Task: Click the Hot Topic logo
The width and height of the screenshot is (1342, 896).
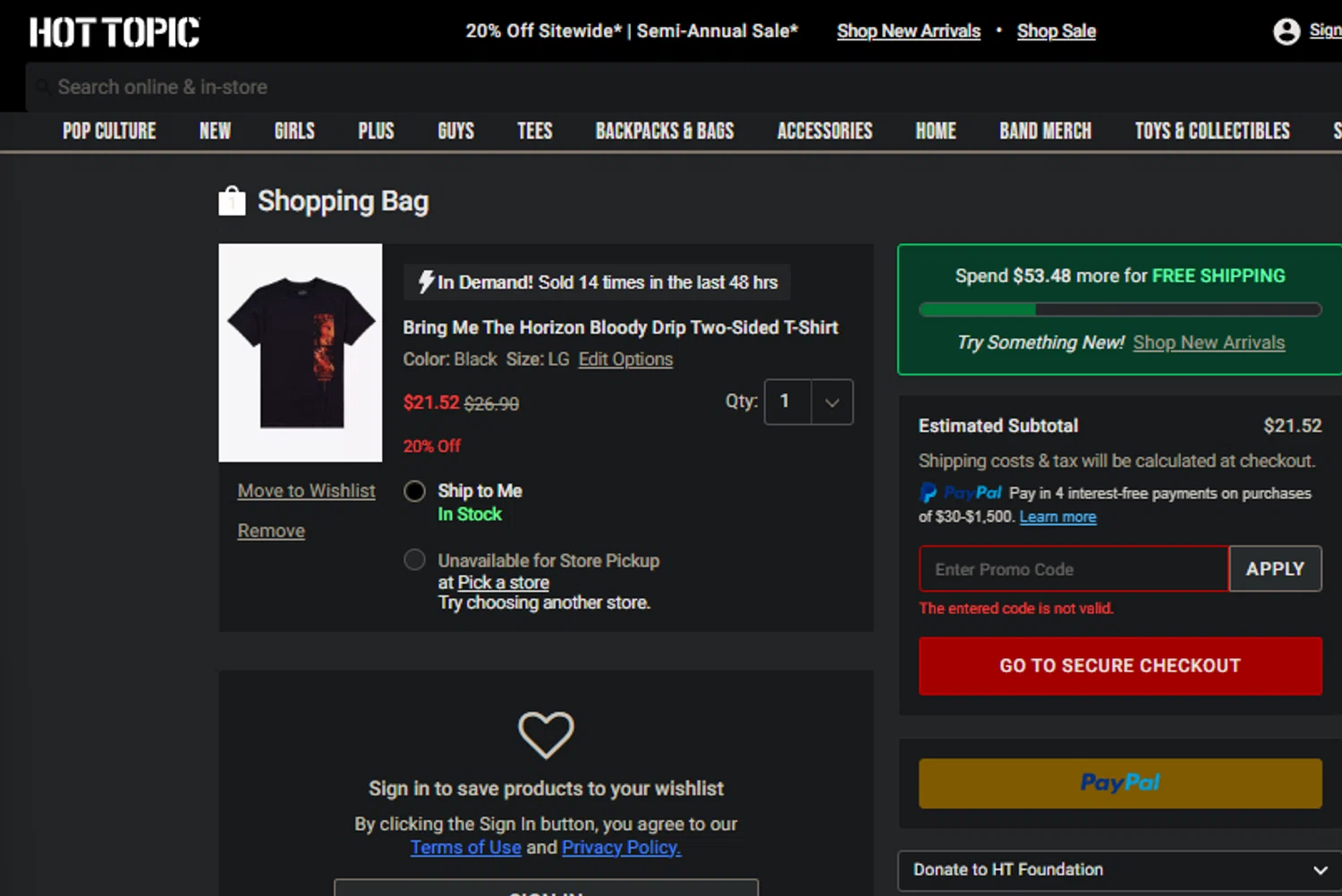Action: 115,31
